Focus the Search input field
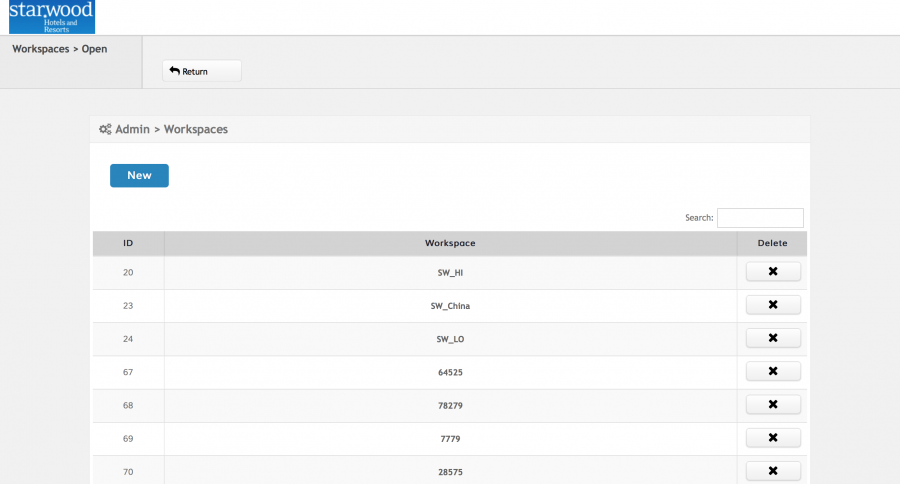The image size is (900, 484). 760,218
